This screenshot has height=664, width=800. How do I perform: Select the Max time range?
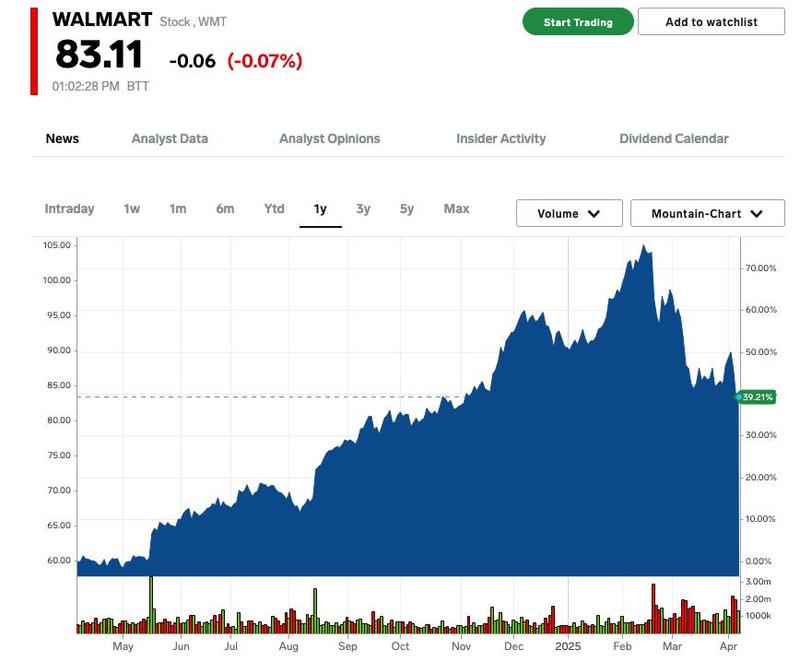coord(456,209)
